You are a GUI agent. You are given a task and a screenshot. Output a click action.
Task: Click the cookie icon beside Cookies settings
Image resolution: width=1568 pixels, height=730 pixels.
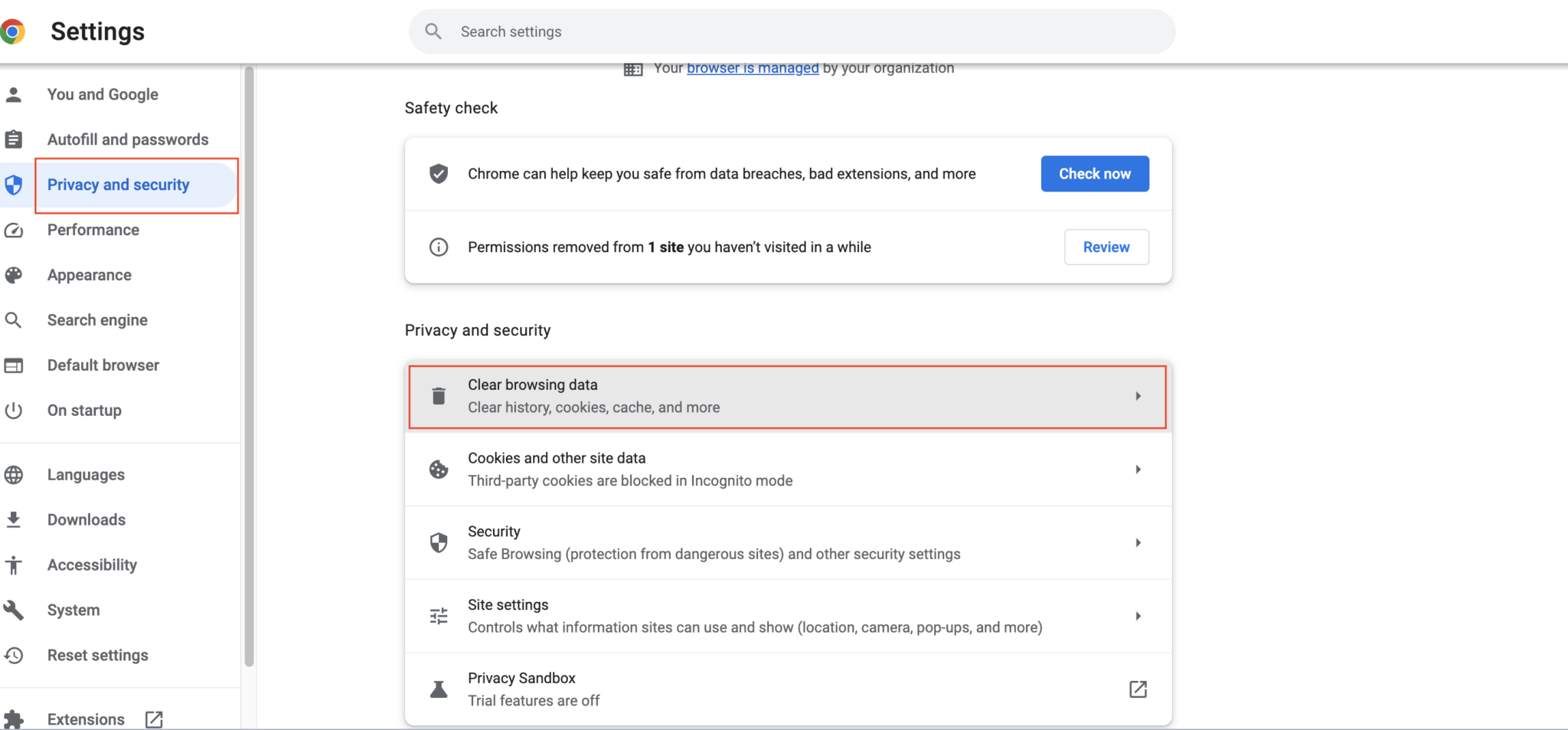pyautogui.click(x=439, y=470)
